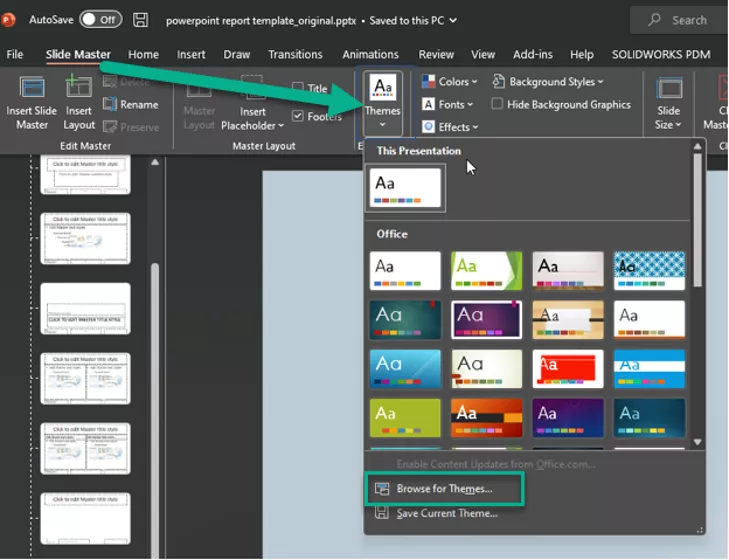Open the SOLIDWORKS PDM tab

(x=661, y=54)
